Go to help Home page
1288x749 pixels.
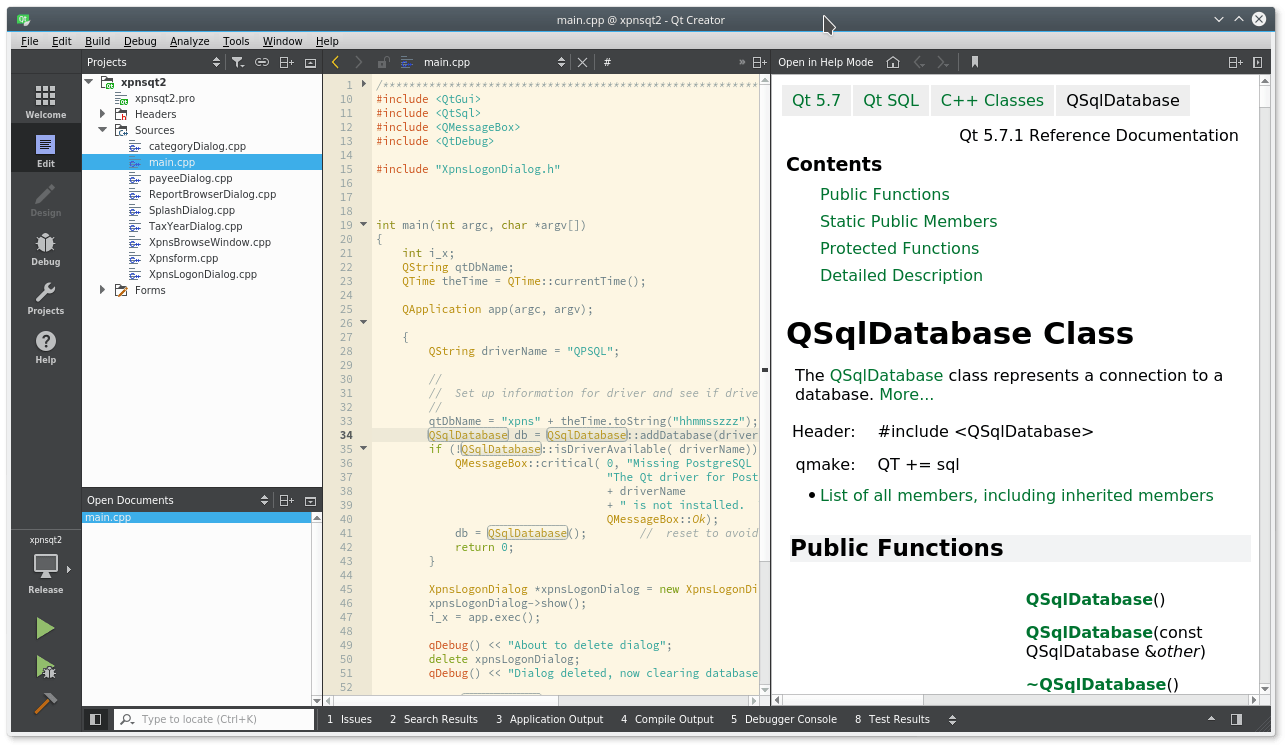point(893,62)
